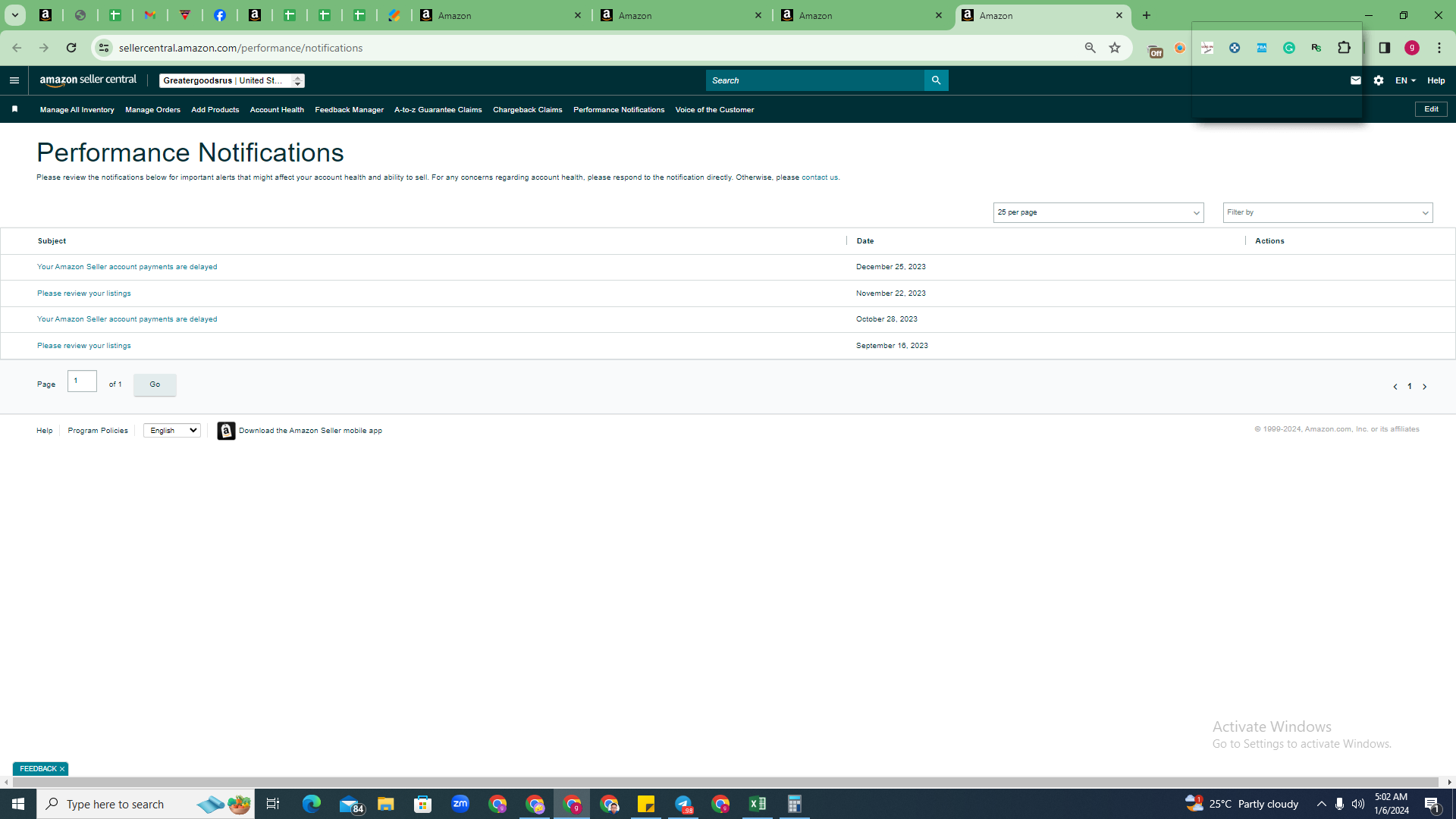The image size is (1456, 819).
Task: Click the Seller Central search field
Action: coord(815,80)
